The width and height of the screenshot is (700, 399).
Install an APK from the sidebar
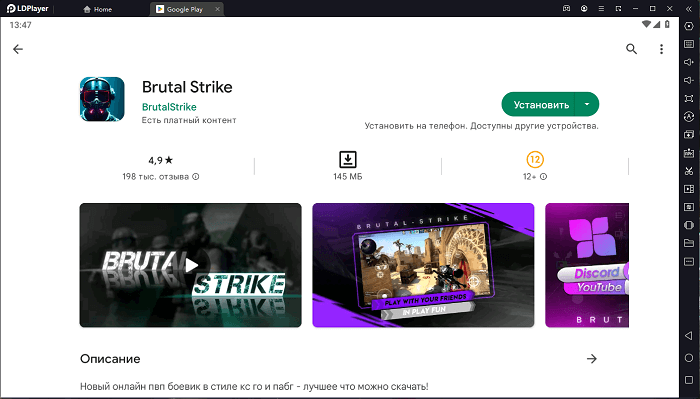point(689,153)
